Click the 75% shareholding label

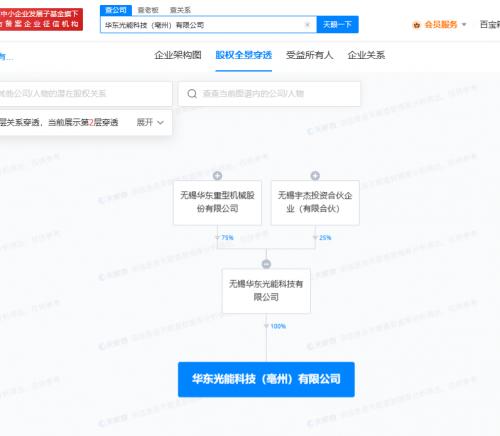point(227,238)
